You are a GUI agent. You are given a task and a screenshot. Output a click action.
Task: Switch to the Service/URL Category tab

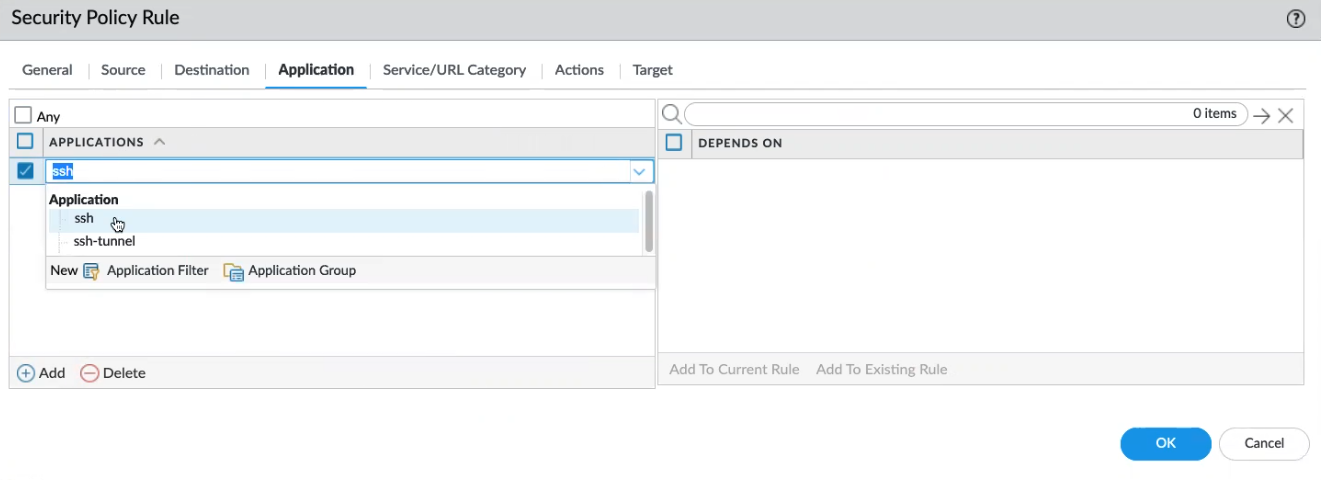click(x=454, y=70)
